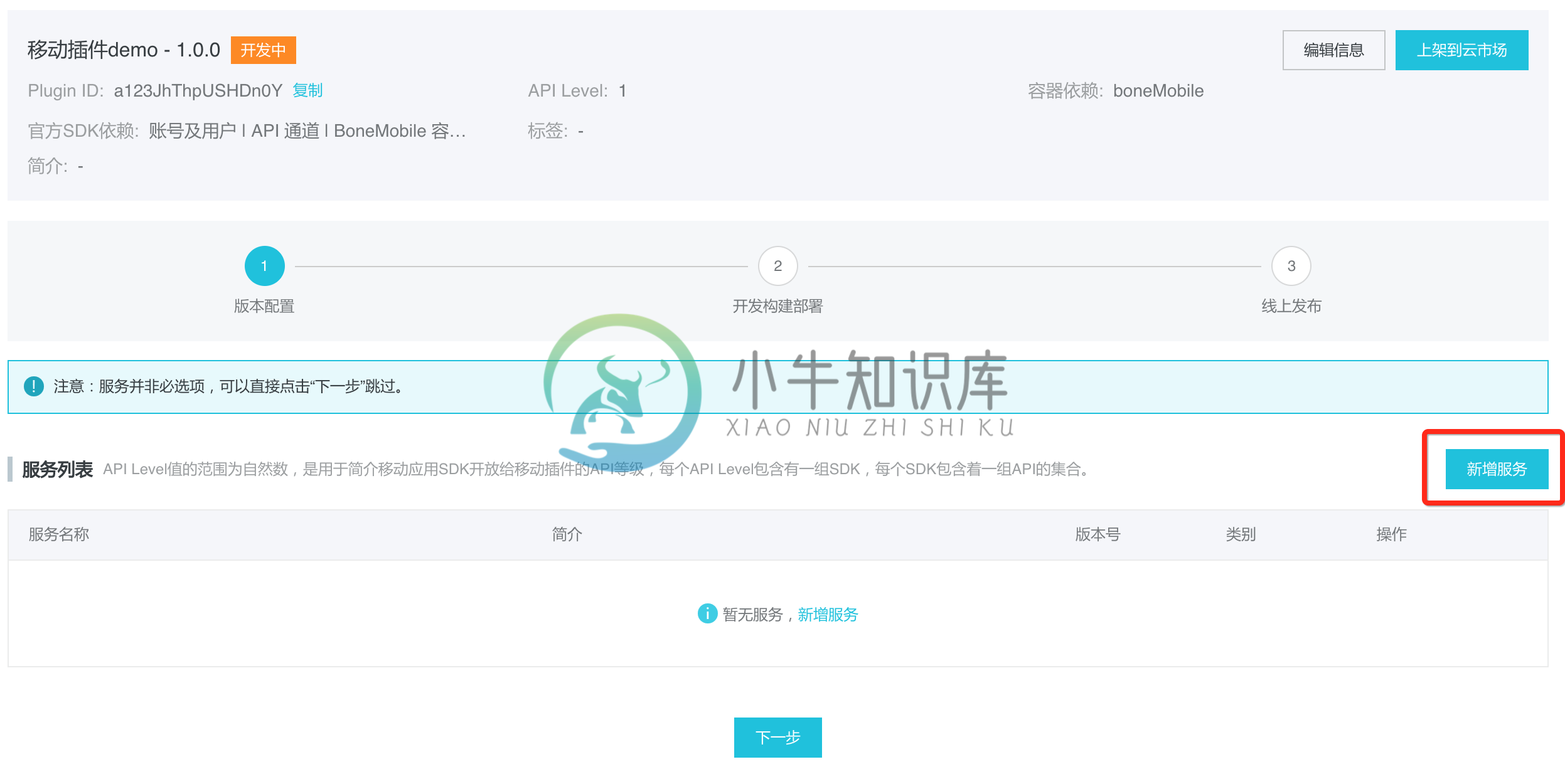Click the title 移动插件demo - 1.0.0
Image resolution: width=1565 pixels, height=784 pixels.
(124, 50)
